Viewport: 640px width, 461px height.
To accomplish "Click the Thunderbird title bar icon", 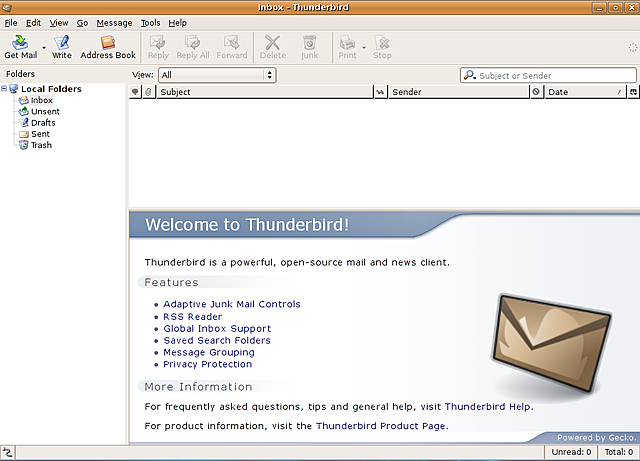I will pos(7,7).
